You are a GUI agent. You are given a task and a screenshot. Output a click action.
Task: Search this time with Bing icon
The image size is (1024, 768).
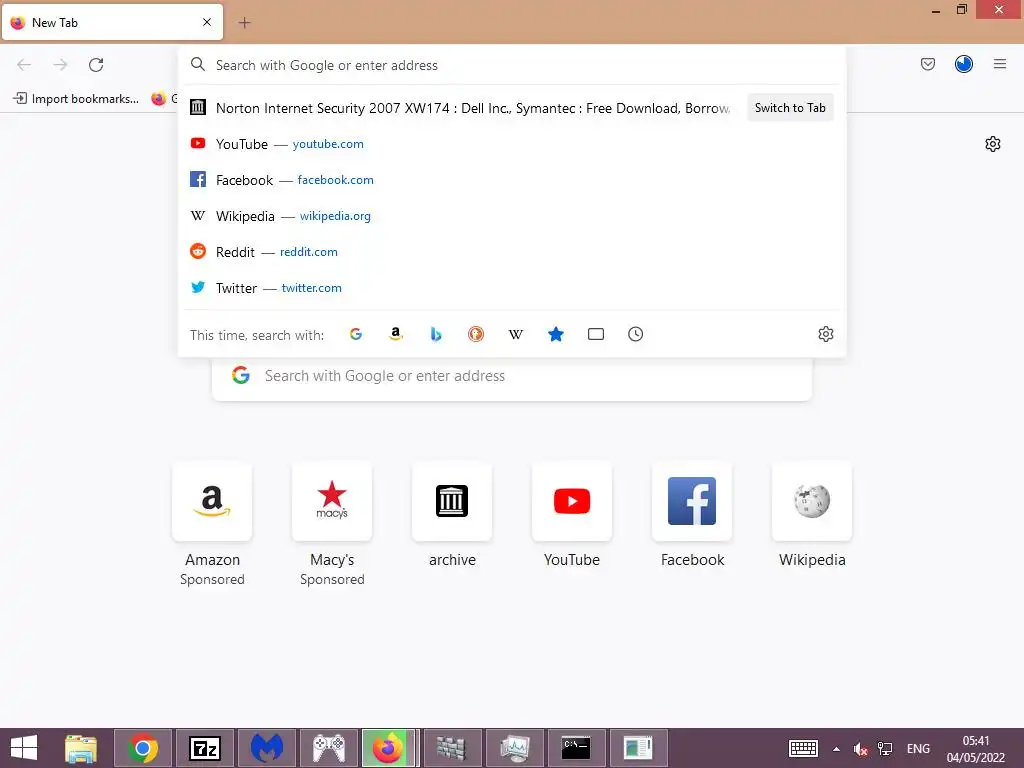coord(436,334)
